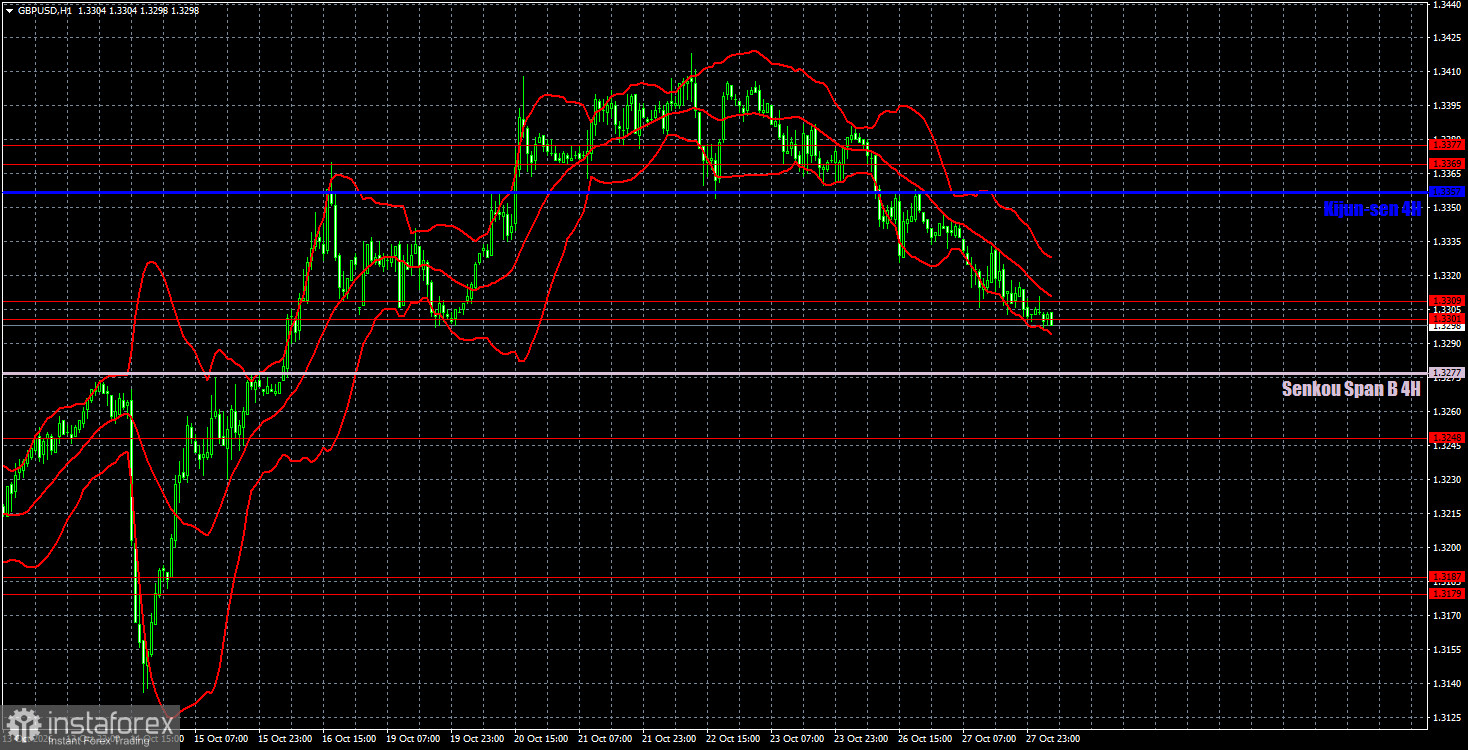Image resolution: width=1468 pixels, height=750 pixels.
Task: Click the 1.3335 value on the price axis
Action: coord(1447,242)
